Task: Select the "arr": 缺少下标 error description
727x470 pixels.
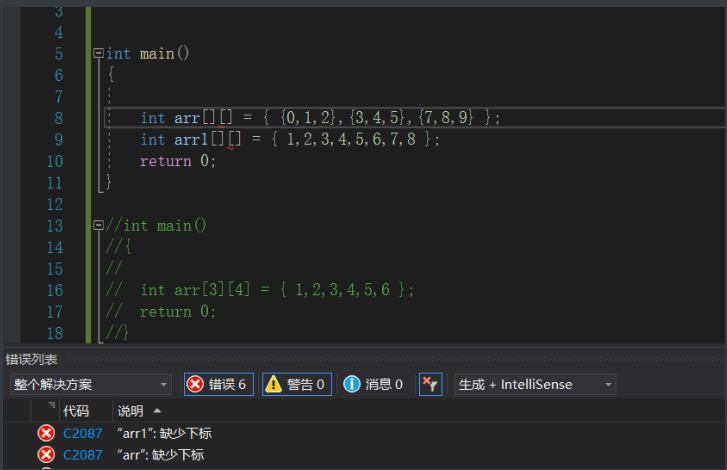Action: click(160, 455)
